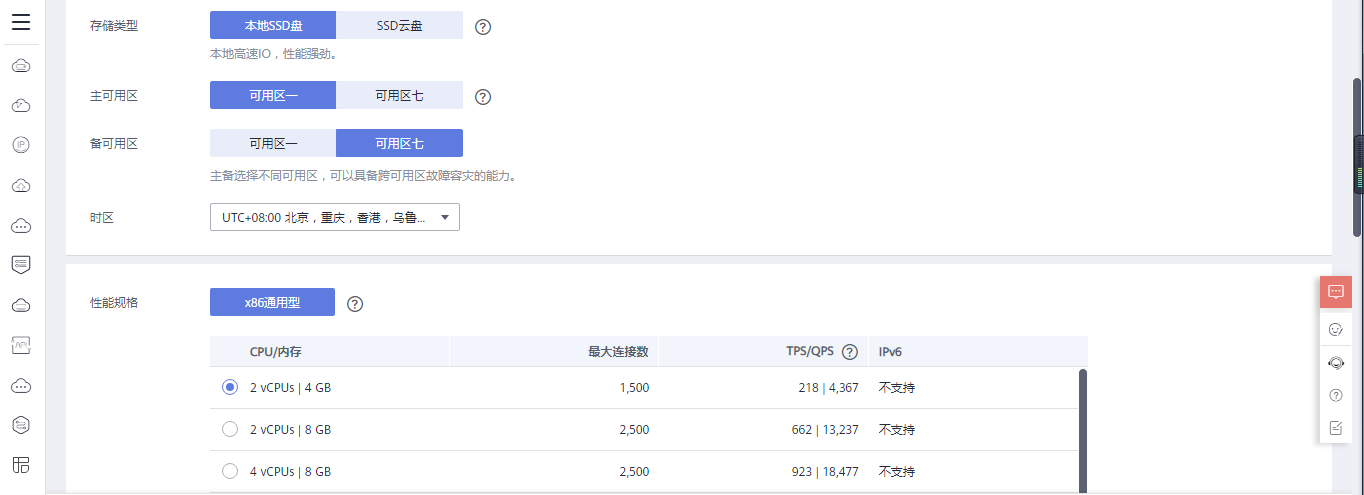Set 主可用区 to 可用区七
The image size is (1364, 495).
click(x=399, y=96)
